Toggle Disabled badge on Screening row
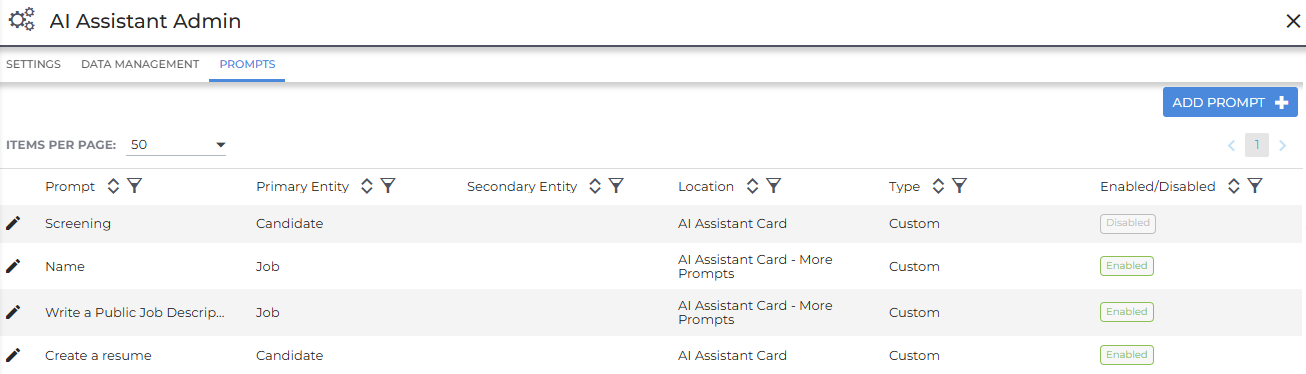Viewport: 1306px width, 374px height. 1128,223
